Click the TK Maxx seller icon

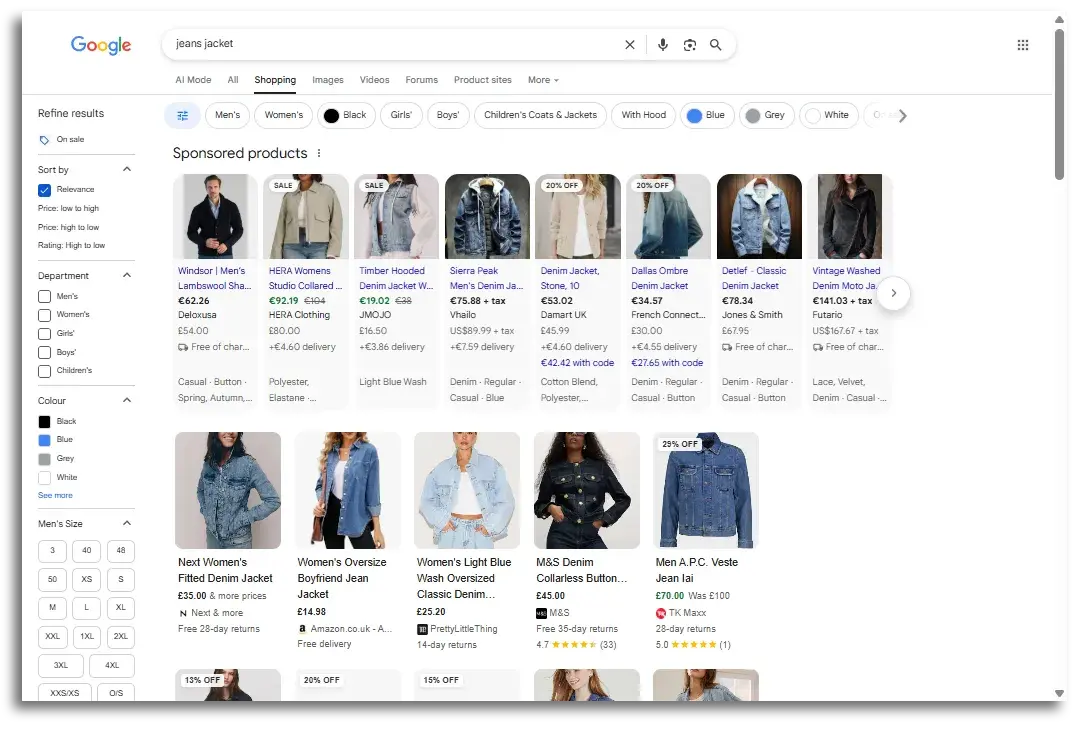(661, 613)
